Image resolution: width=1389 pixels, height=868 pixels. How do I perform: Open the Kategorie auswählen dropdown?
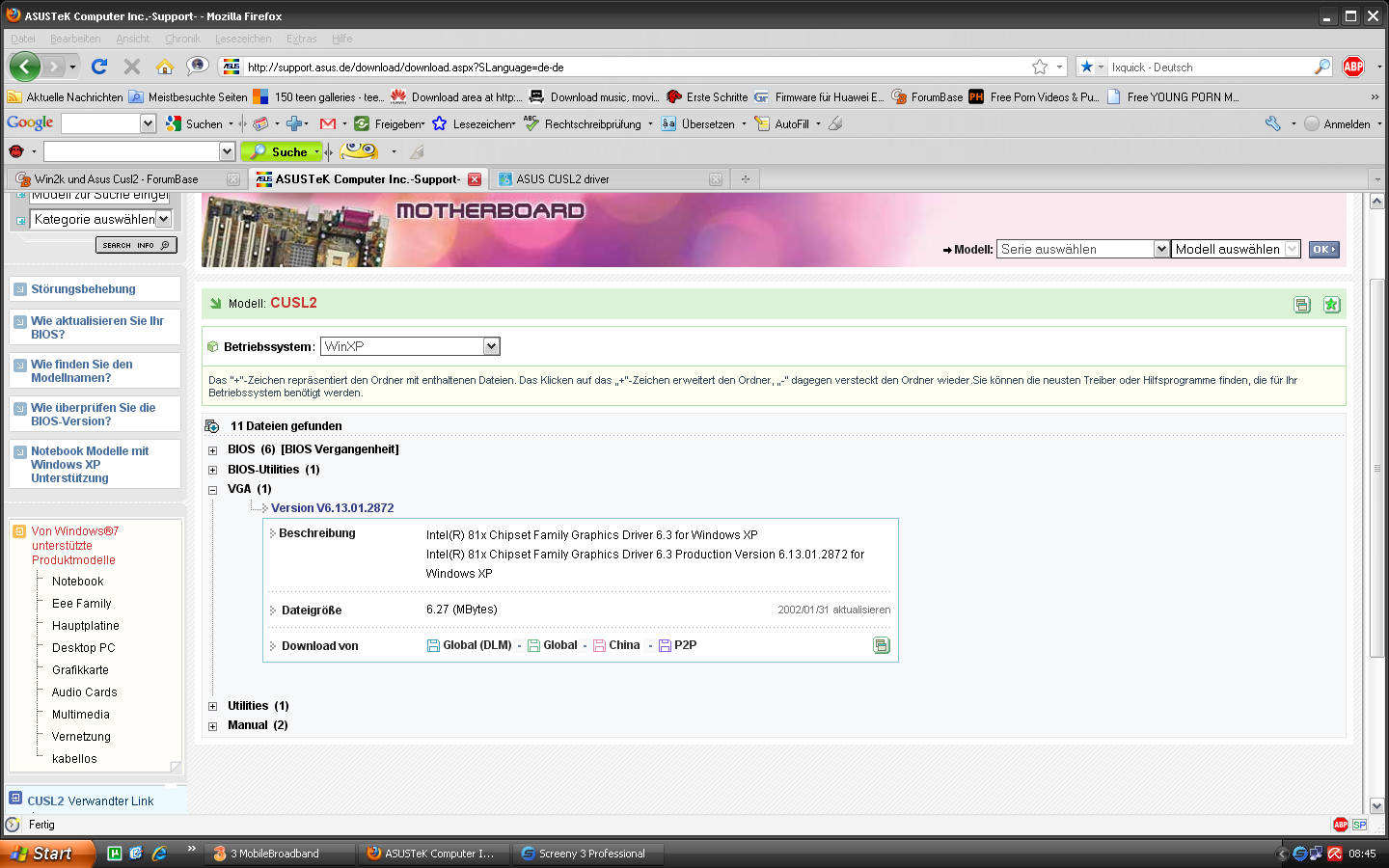[x=100, y=219]
